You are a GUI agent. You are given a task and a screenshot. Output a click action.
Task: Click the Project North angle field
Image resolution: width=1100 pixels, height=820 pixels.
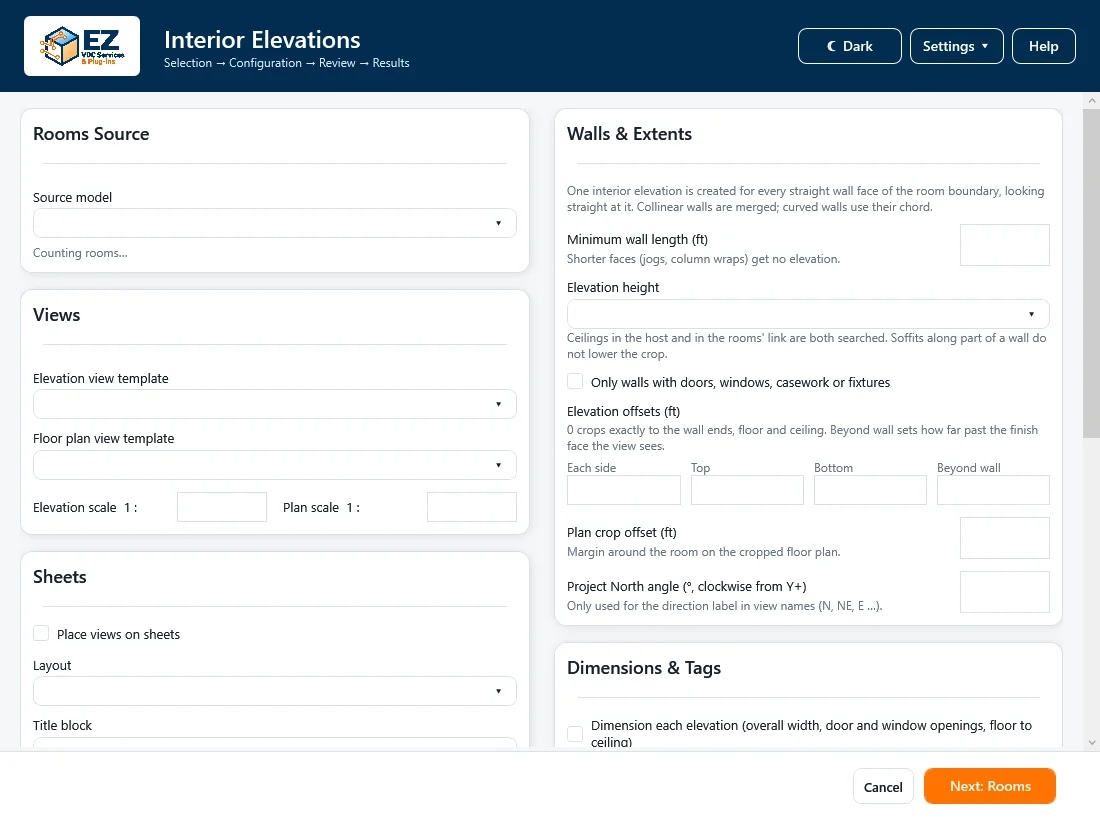pos(1004,592)
